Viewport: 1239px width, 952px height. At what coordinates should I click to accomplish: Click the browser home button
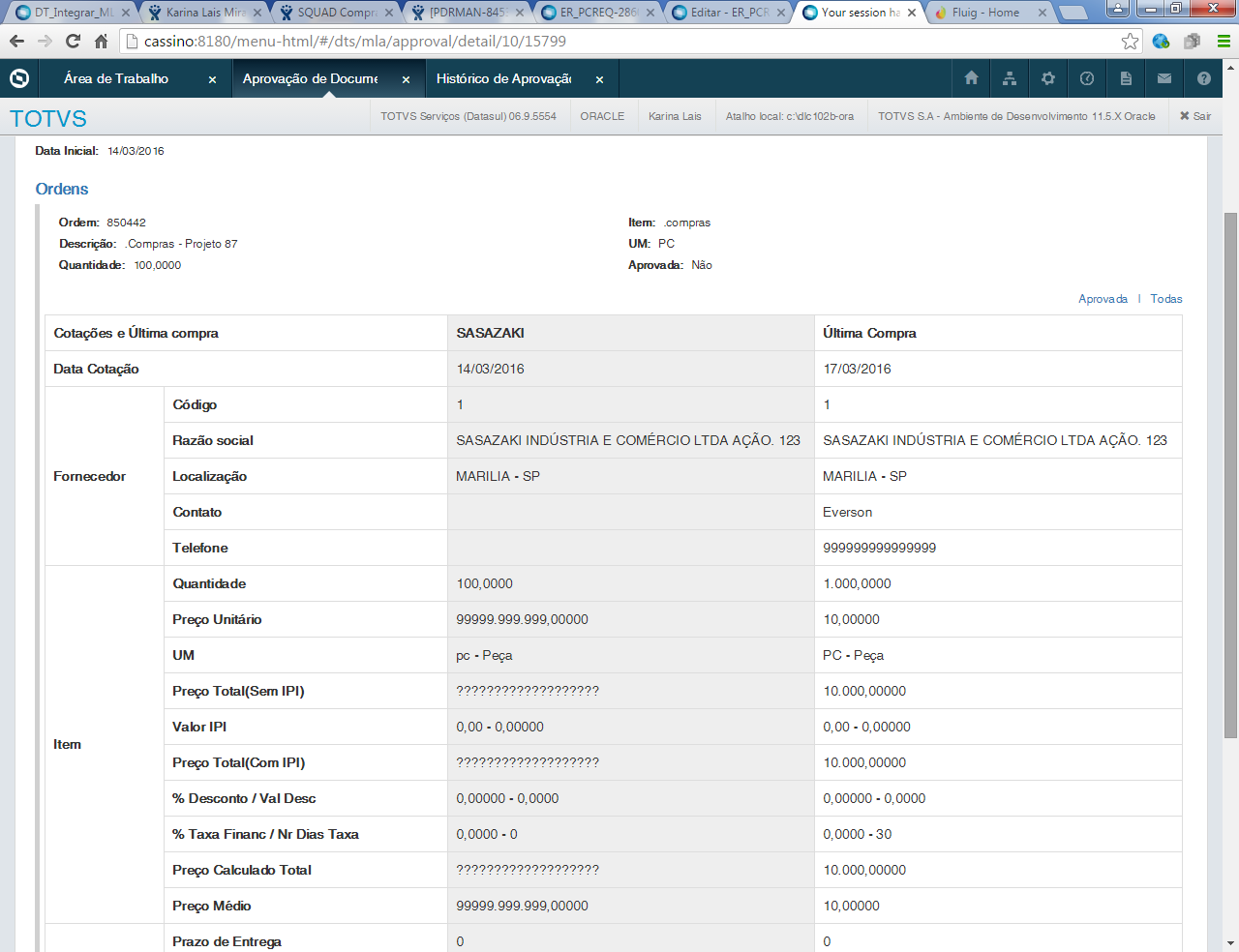101,41
